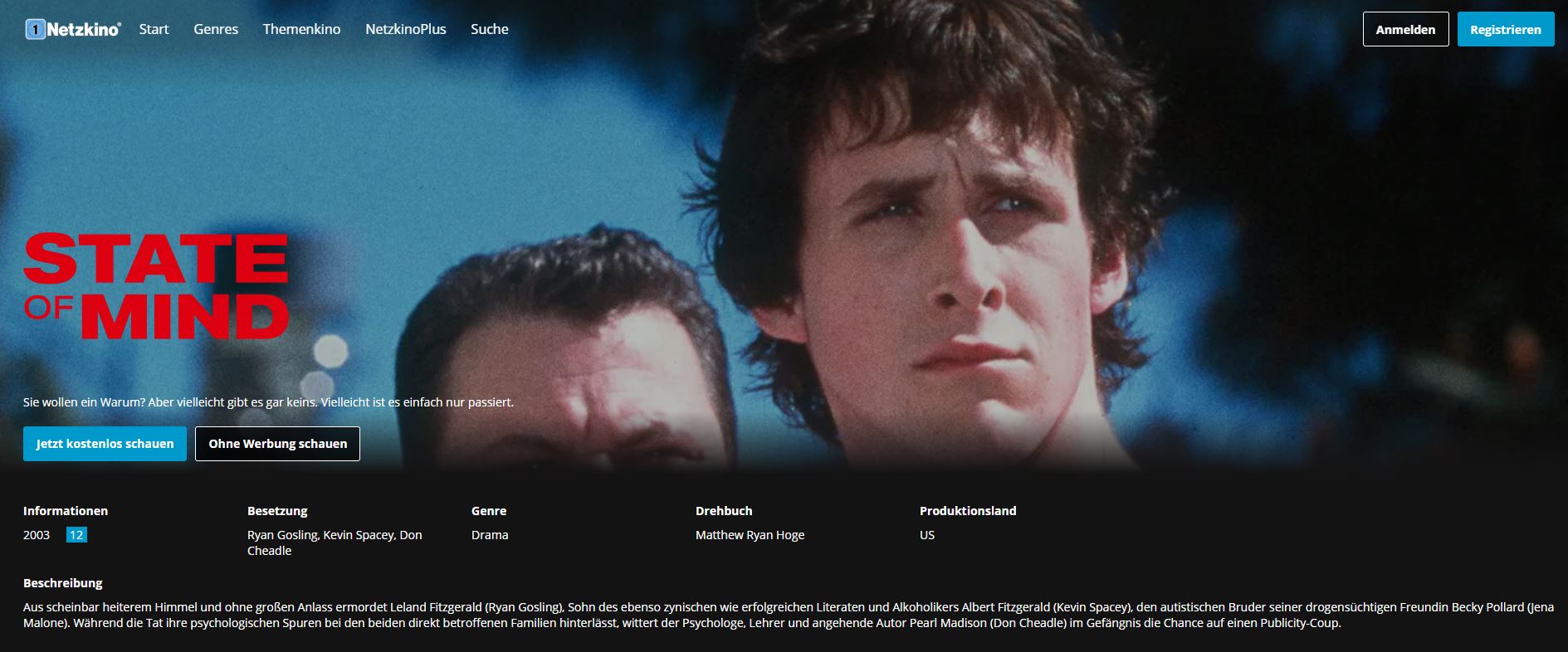Open NetzkinoPlus from the navigation bar
The height and width of the screenshot is (652, 1568).
(x=406, y=29)
